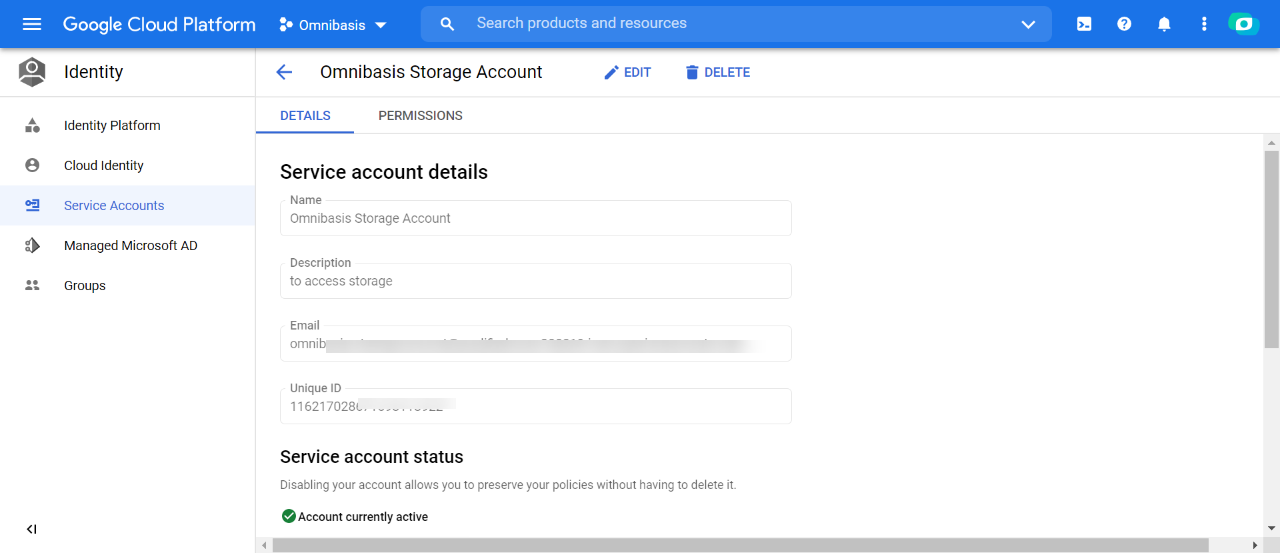Viewport: 1280px width, 553px height.
Task: Click the Service Accounts key icon
Action: click(32, 205)
